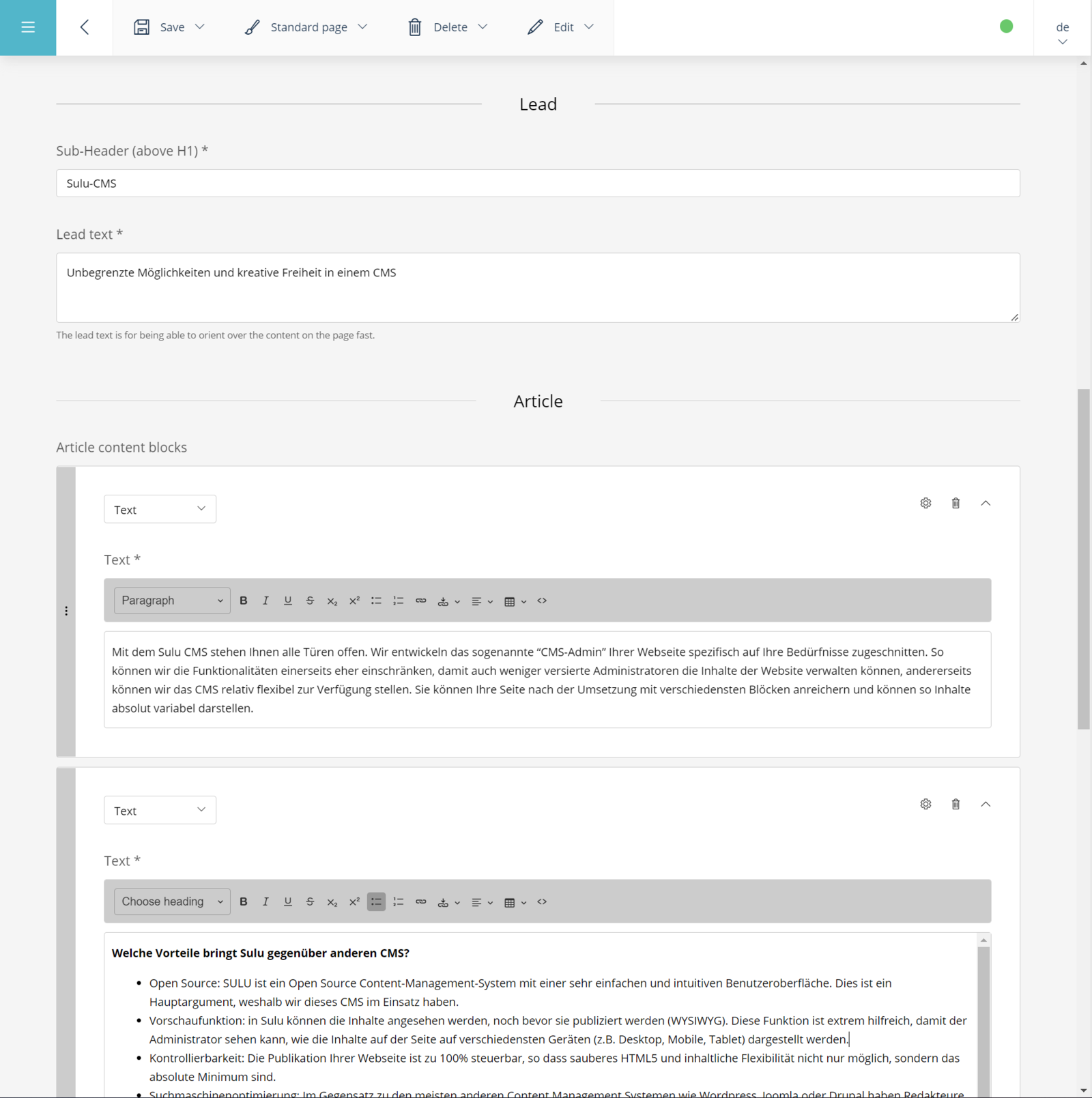Collapse the second article content block
This screenshot has height=1098, width=1092.
(986, 804)
